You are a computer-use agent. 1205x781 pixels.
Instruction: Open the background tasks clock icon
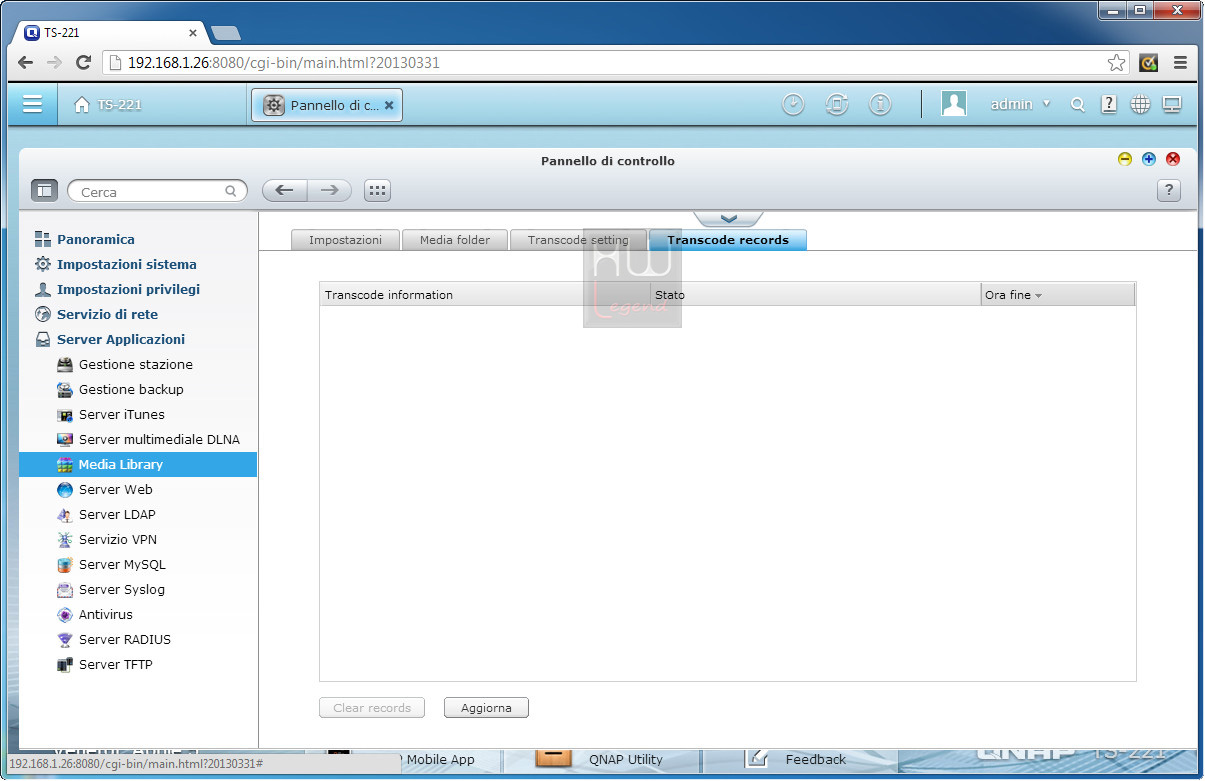(x=793, y=104)
